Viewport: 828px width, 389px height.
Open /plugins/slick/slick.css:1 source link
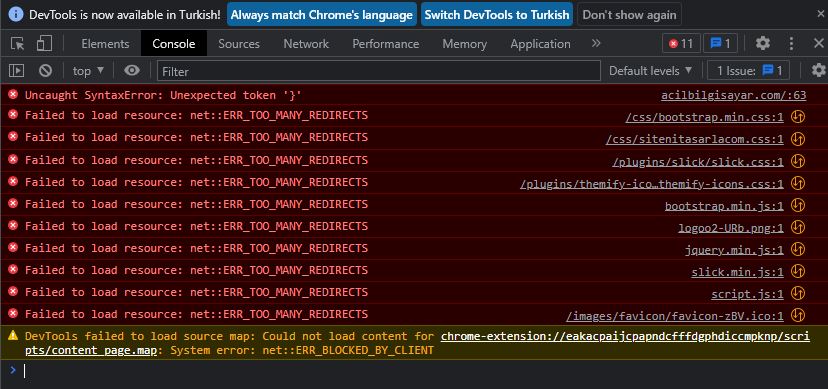698,162
